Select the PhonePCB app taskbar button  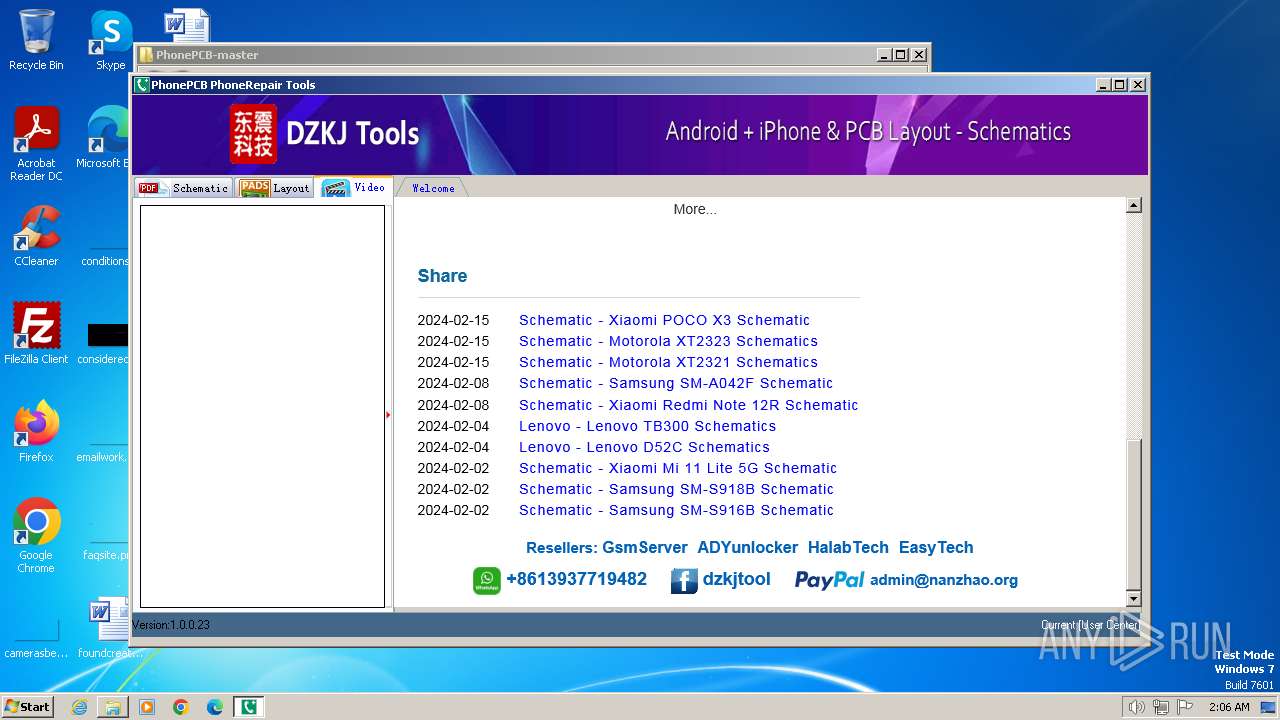[x=249, y=707]
